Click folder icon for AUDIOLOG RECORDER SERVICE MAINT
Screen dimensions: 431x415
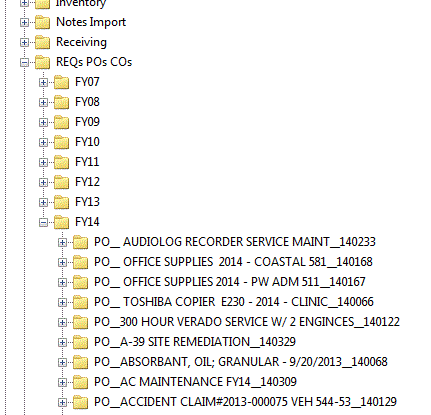click(x=80, y=242)
